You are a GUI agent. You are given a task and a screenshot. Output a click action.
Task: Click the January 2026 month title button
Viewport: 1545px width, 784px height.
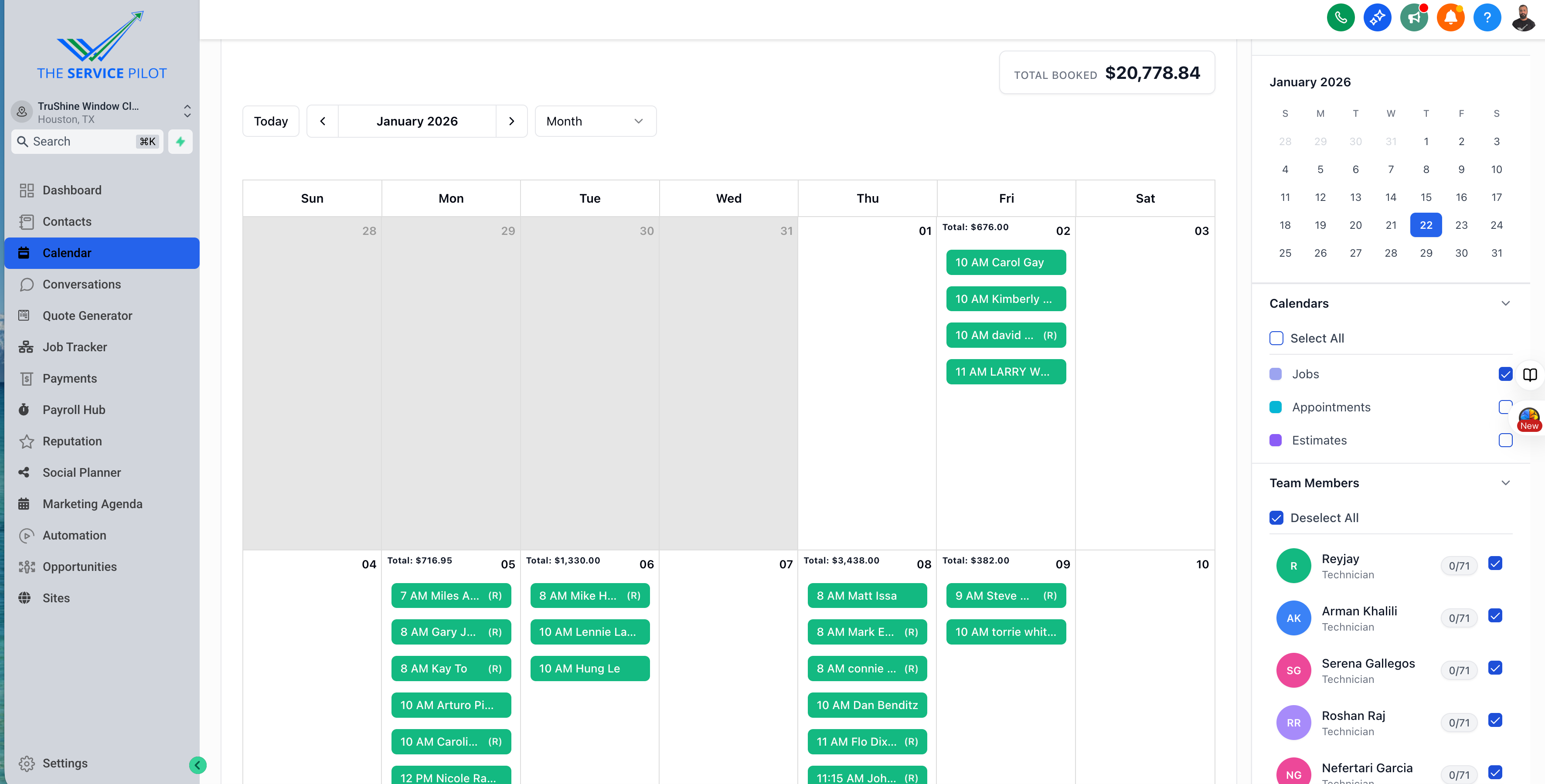click(x=417, y=122)
